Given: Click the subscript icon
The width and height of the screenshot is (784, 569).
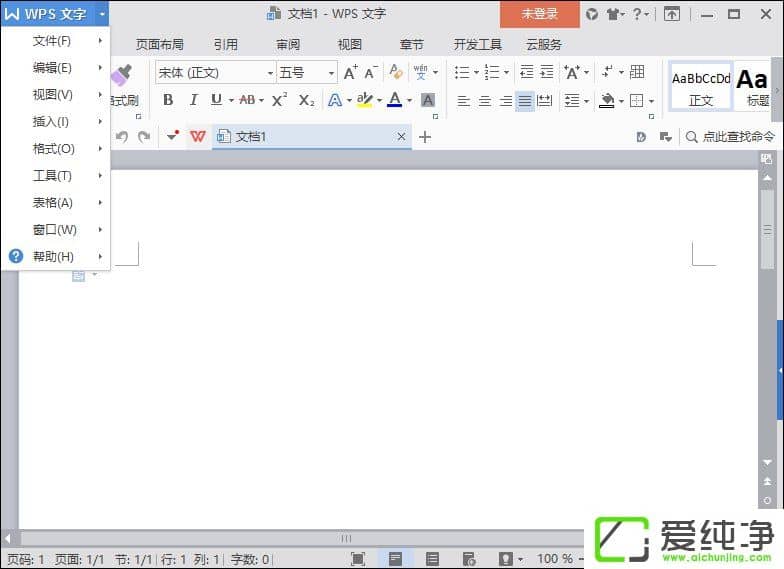Looking at the screenshot, I should coord(306,100).
